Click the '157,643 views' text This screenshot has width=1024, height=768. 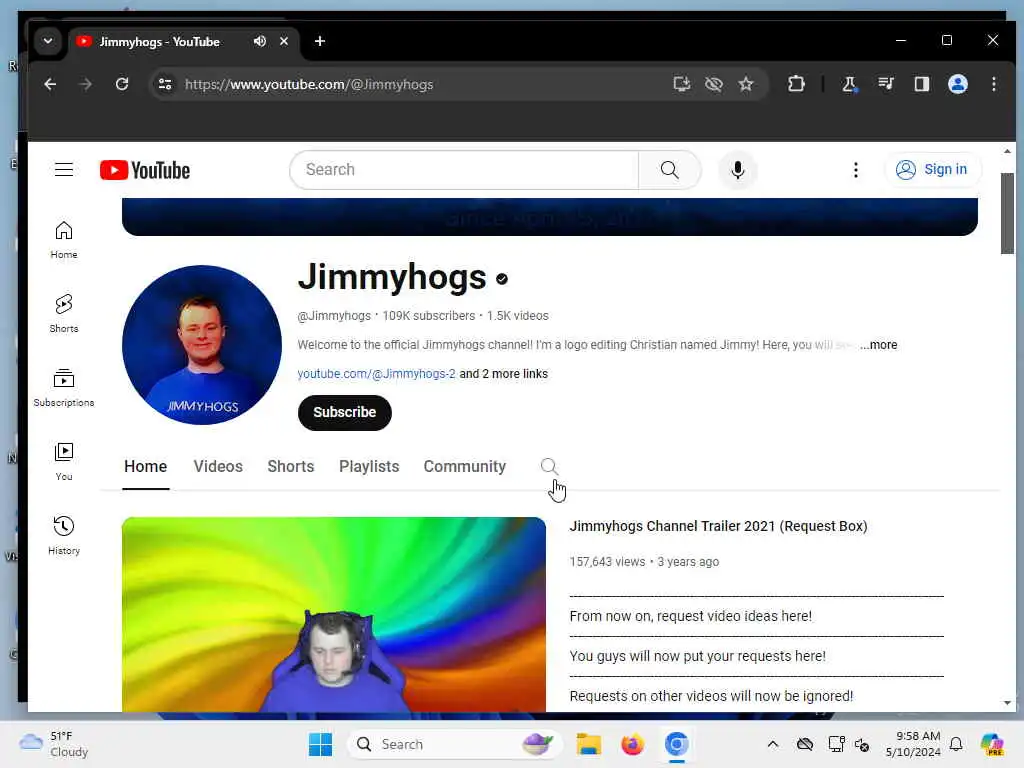(x=607, y=562)
